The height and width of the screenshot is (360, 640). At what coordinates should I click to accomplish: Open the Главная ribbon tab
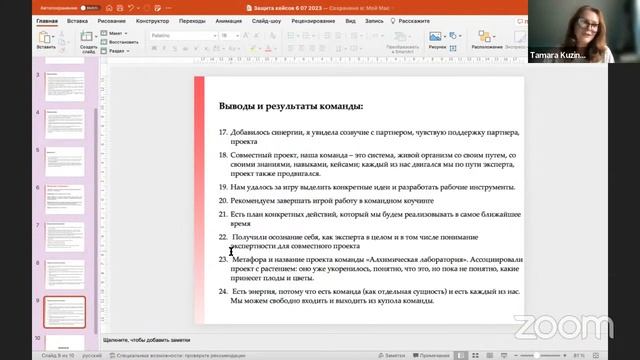click(47, 21)
